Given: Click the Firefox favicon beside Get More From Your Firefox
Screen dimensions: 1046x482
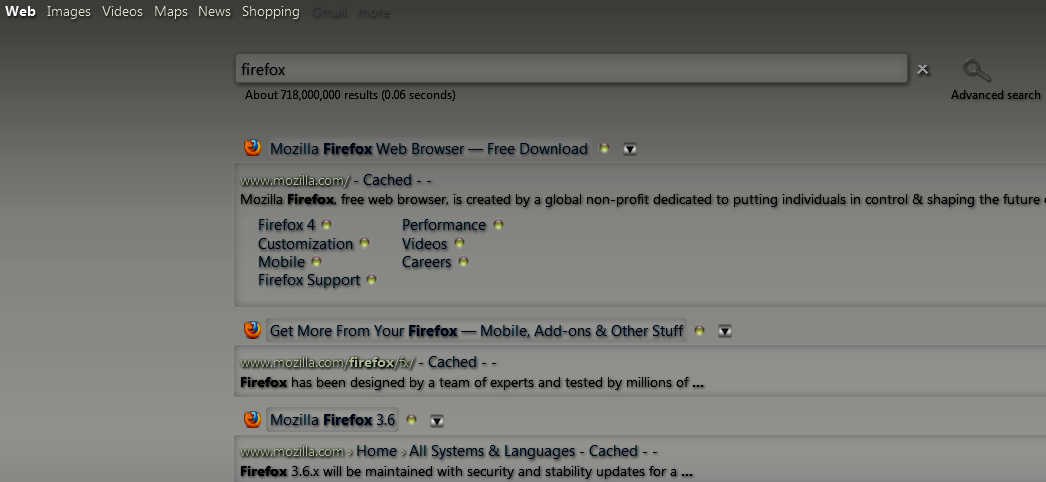Looking at the screenshot, I should coord(252,329).
